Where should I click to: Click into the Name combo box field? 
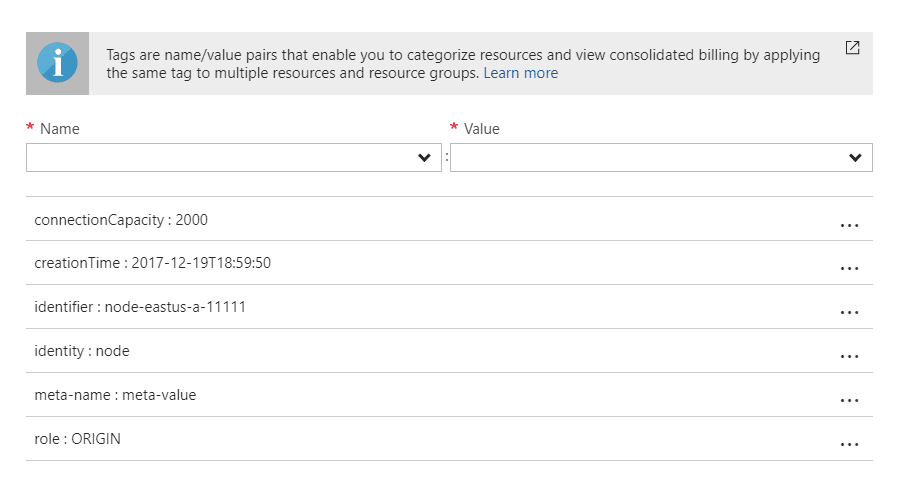pyautogui.click(x=233, y=157)
